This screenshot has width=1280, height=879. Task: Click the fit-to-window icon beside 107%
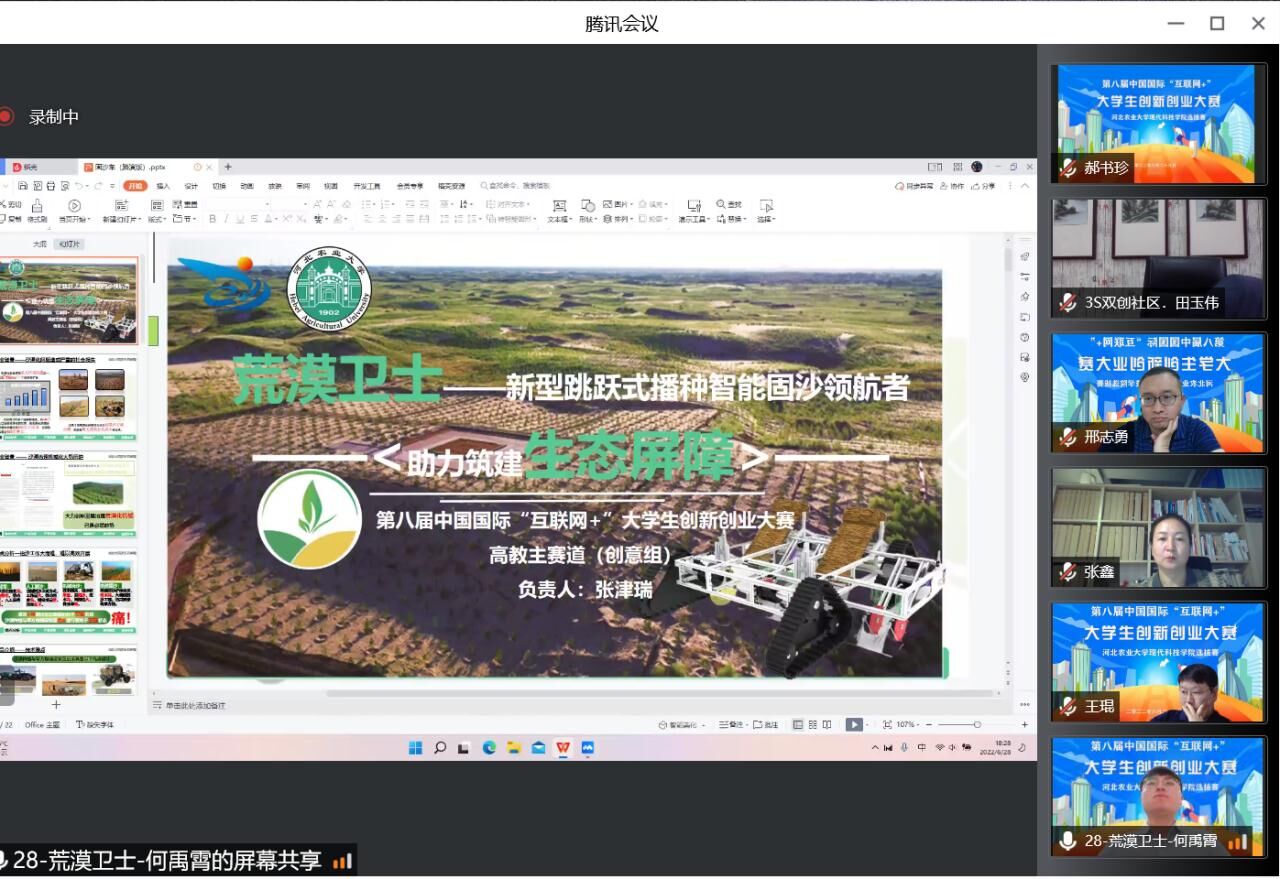pyautogui.click(x=887, y=725)
